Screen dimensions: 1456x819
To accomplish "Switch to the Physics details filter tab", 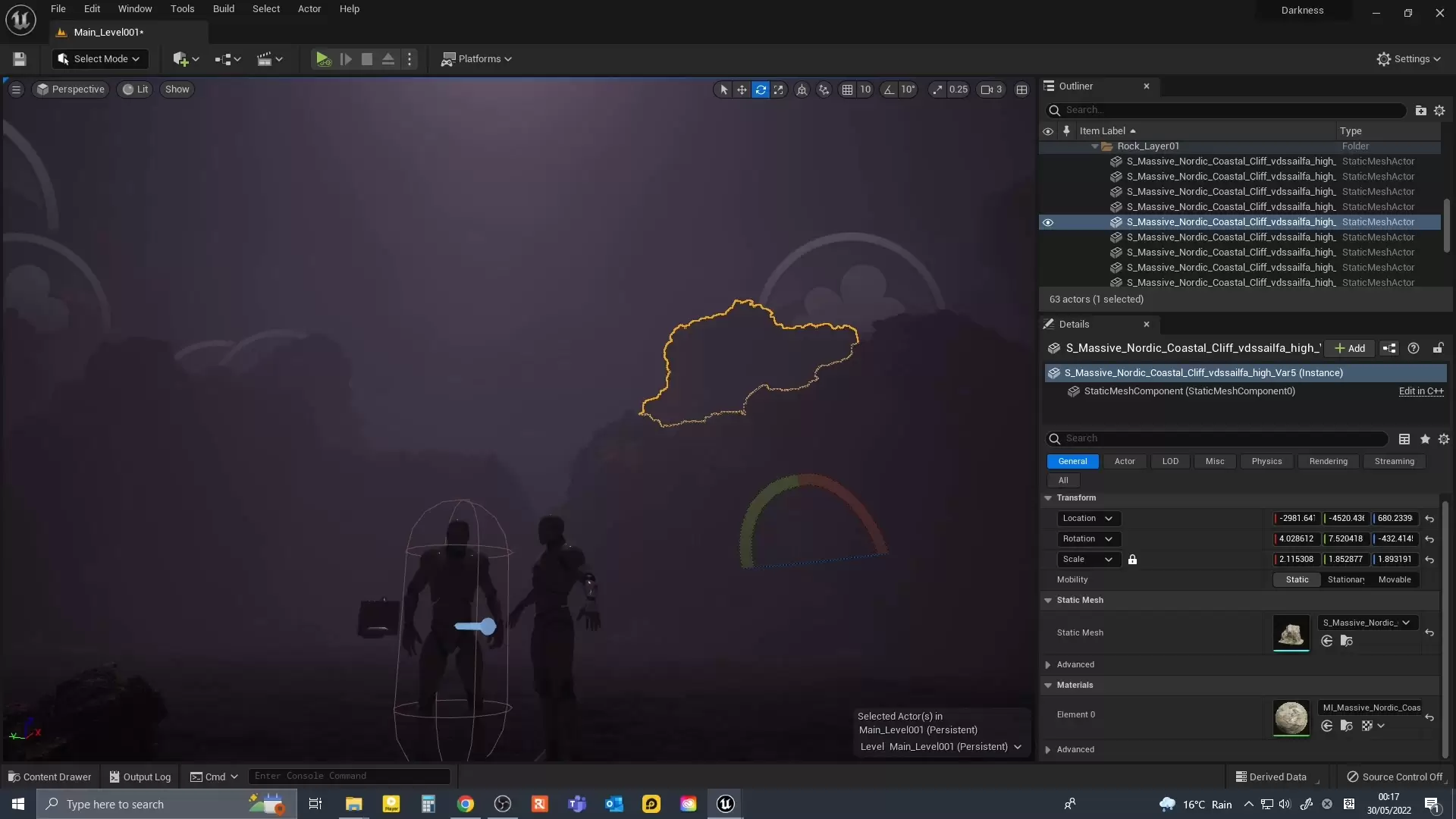I will point(1266,462).
